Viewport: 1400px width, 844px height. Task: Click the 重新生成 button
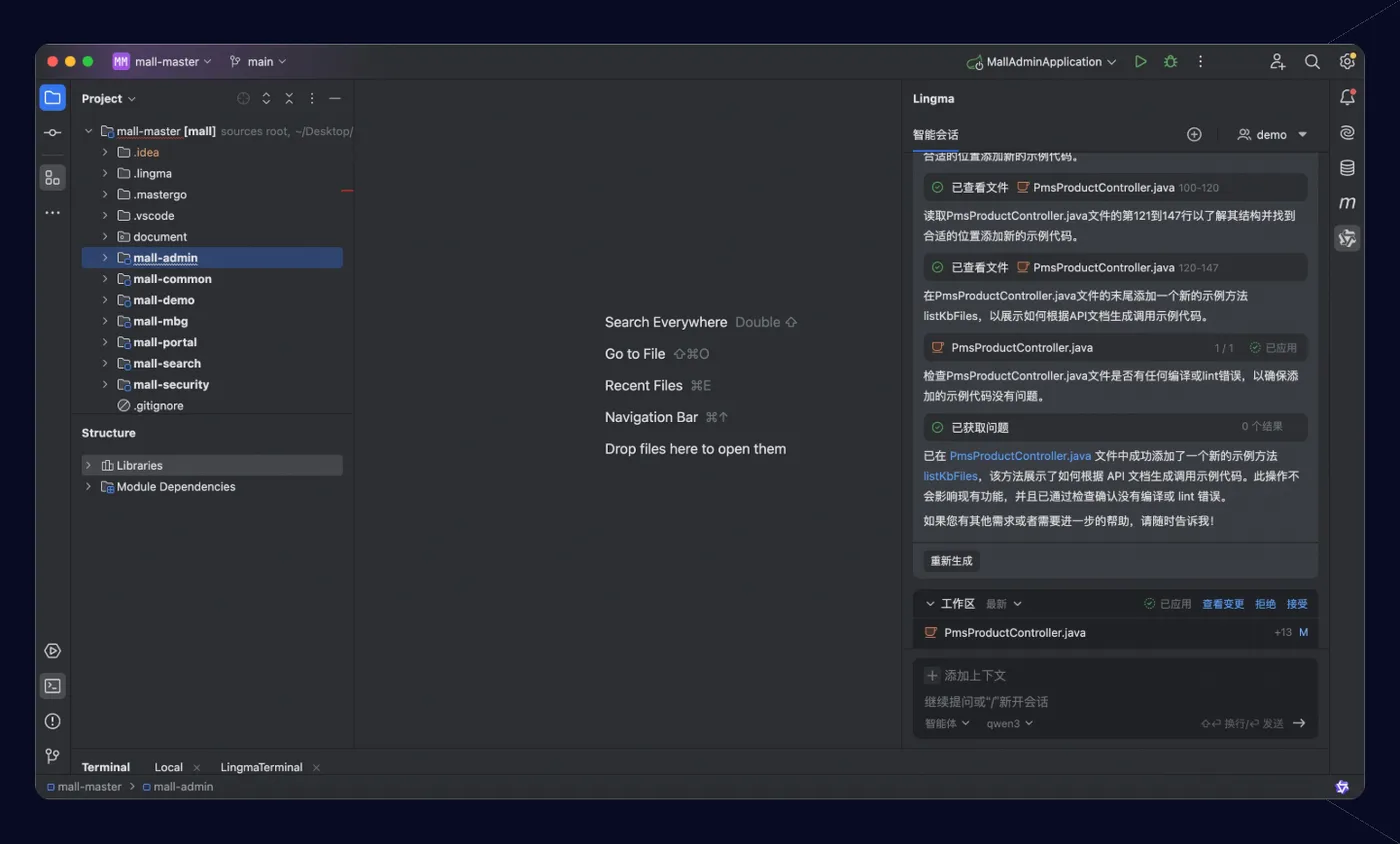951,561
